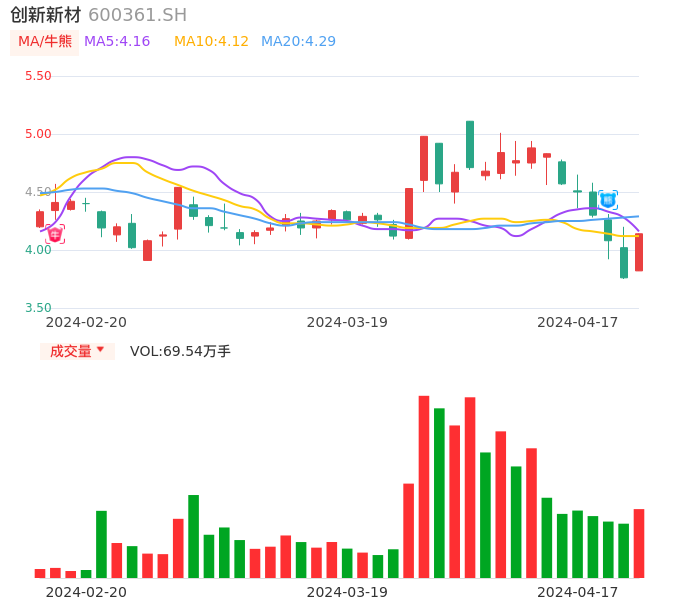
Task: Click the stock name 创新新材
Action: point(46,15)
